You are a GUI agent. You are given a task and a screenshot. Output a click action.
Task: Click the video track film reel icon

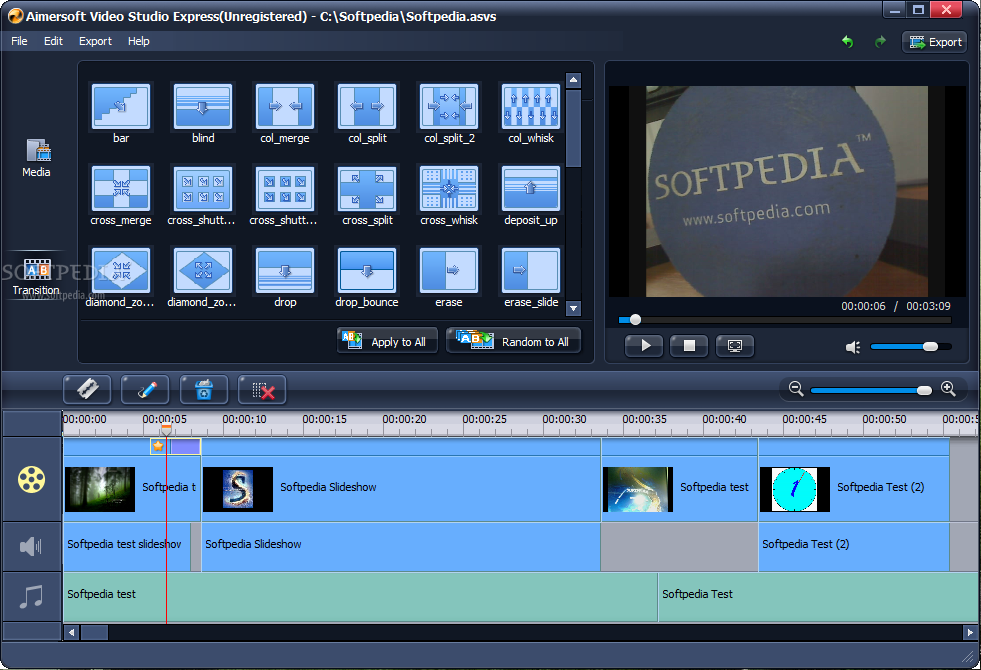[31, 480]
